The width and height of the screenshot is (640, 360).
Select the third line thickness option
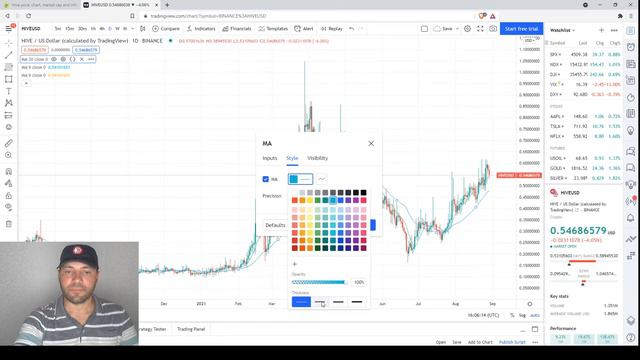point(338,302)
